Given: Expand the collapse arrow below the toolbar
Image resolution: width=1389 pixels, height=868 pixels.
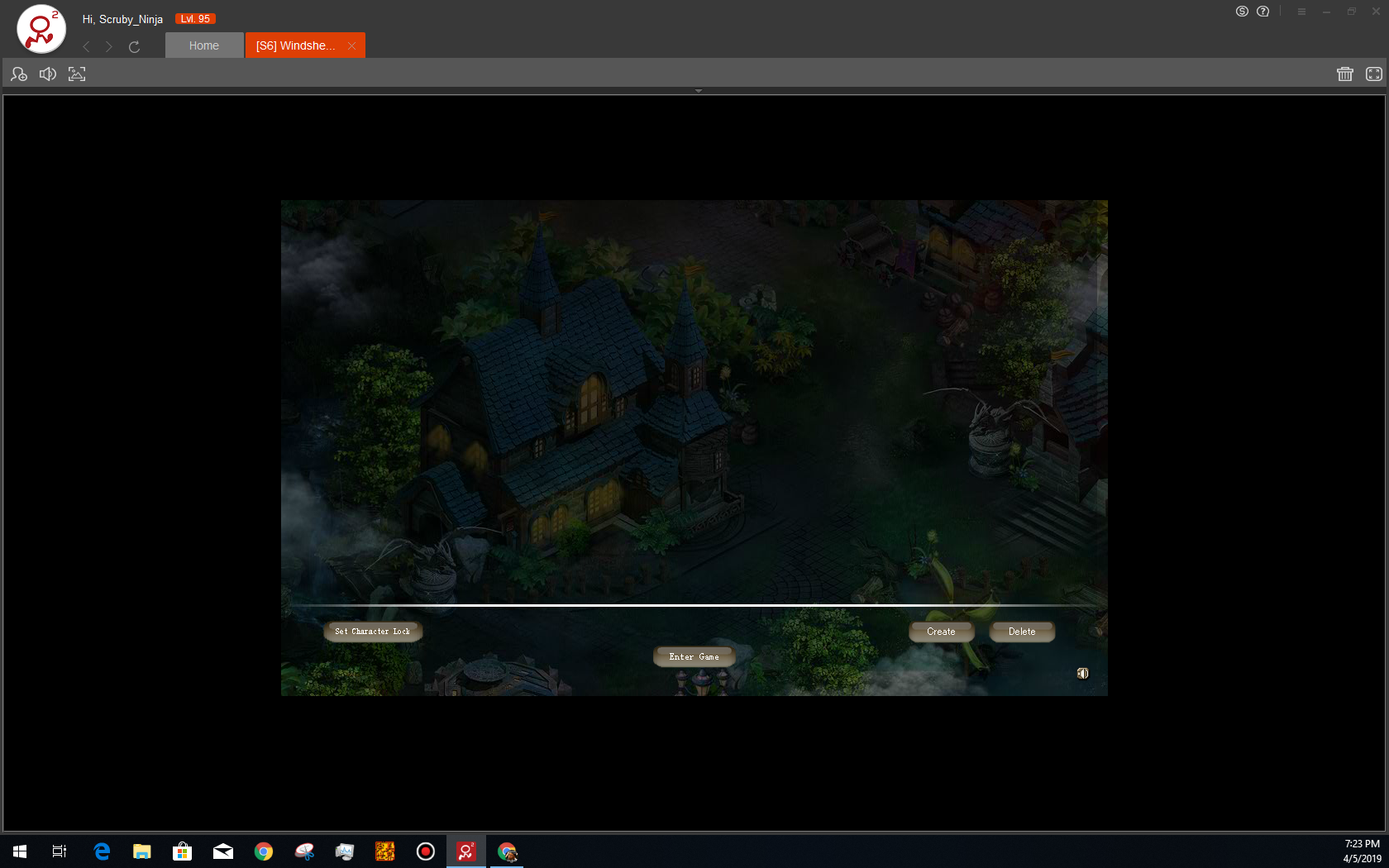Looking at the screenshot, I should pyautogui.click(x=699, y=91).
